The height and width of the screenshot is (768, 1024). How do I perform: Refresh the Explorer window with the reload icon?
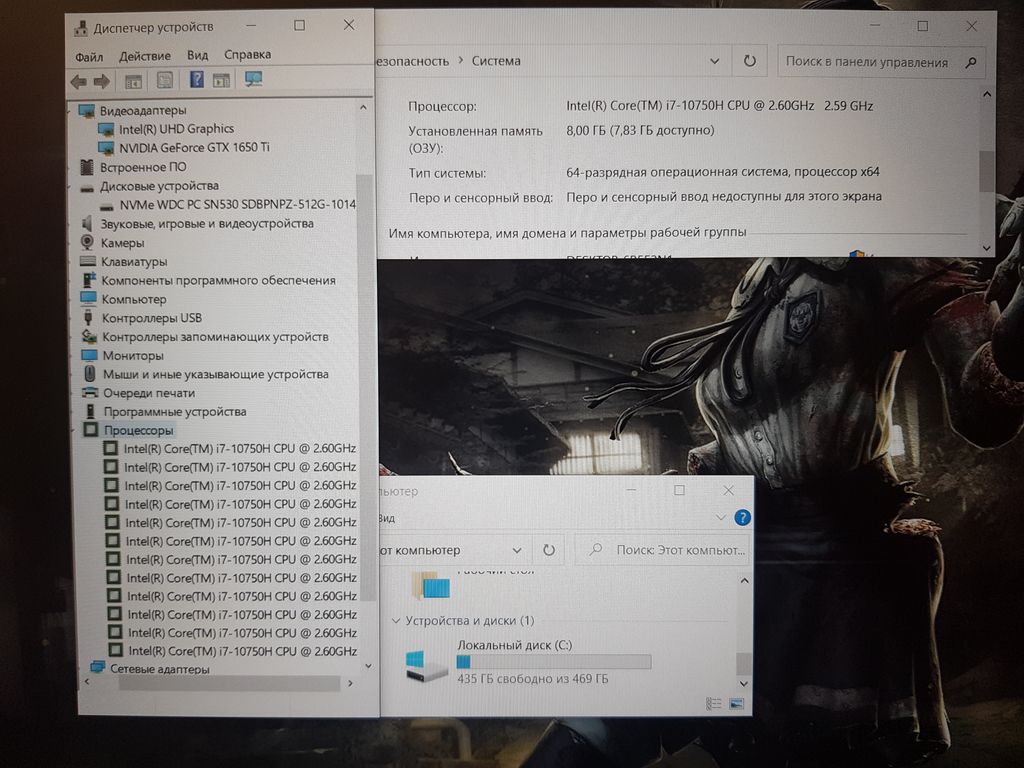tap(549, 550)
